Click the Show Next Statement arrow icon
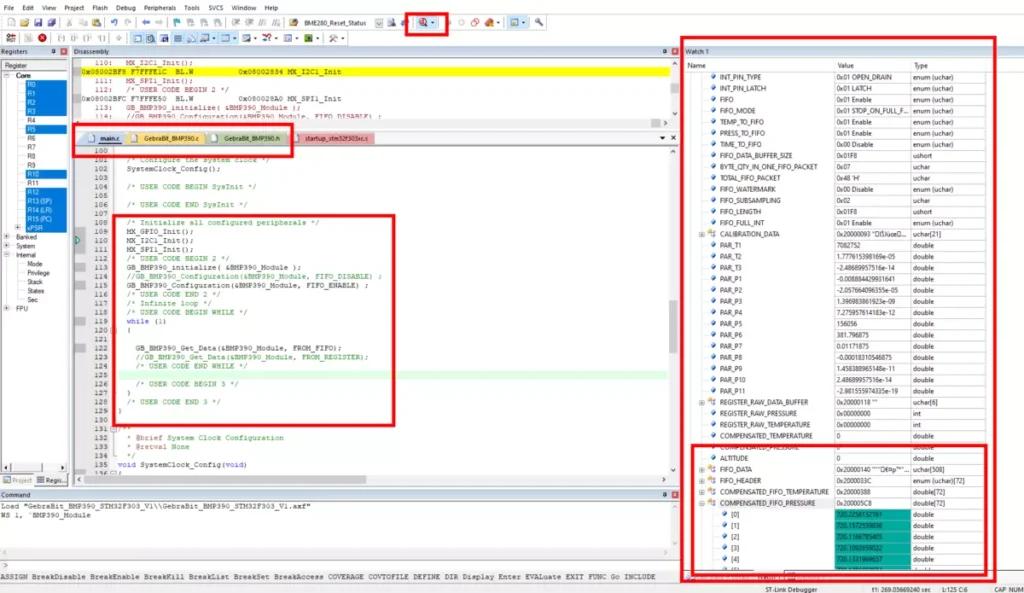The image size is (1024, 593). point(119,39)
